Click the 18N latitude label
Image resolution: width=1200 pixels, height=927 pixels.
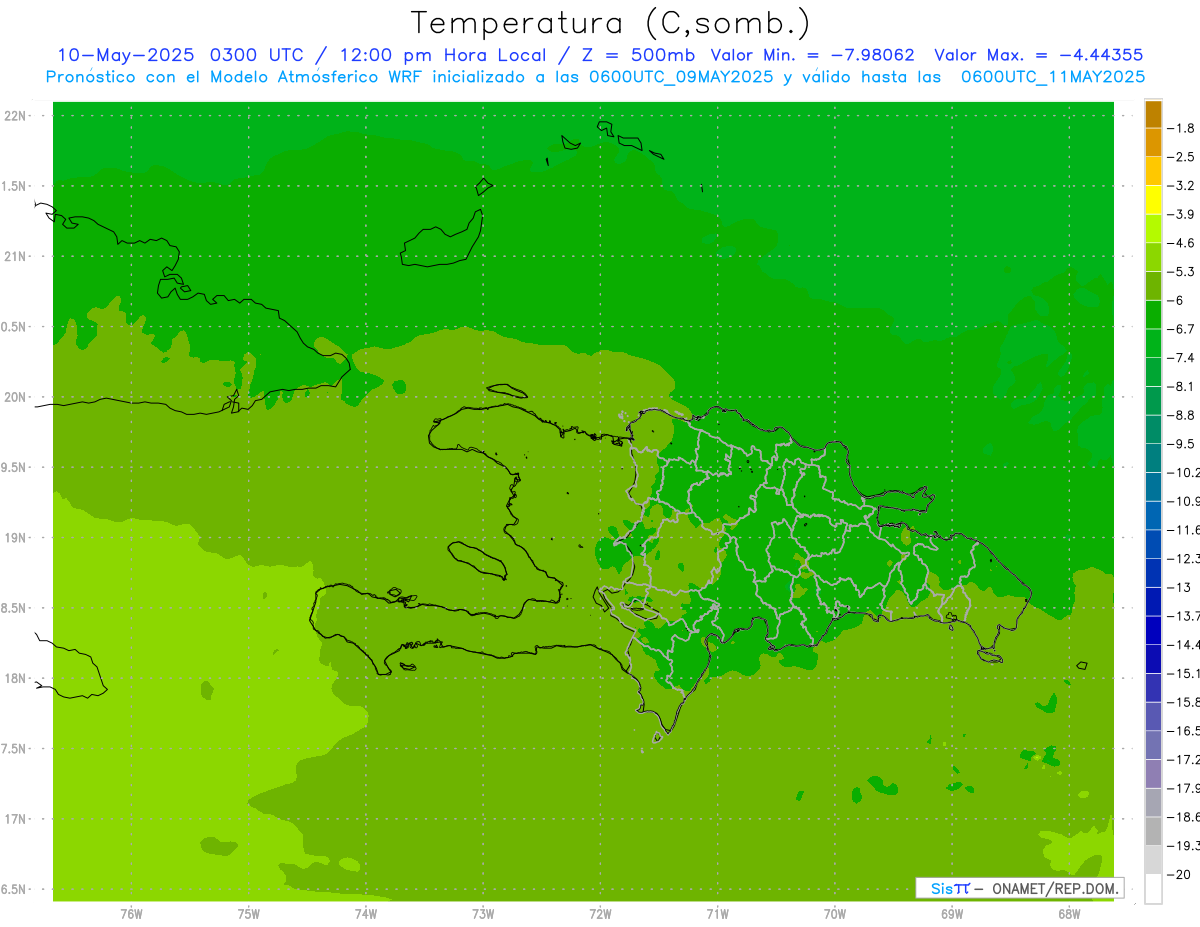click(17, 678)
